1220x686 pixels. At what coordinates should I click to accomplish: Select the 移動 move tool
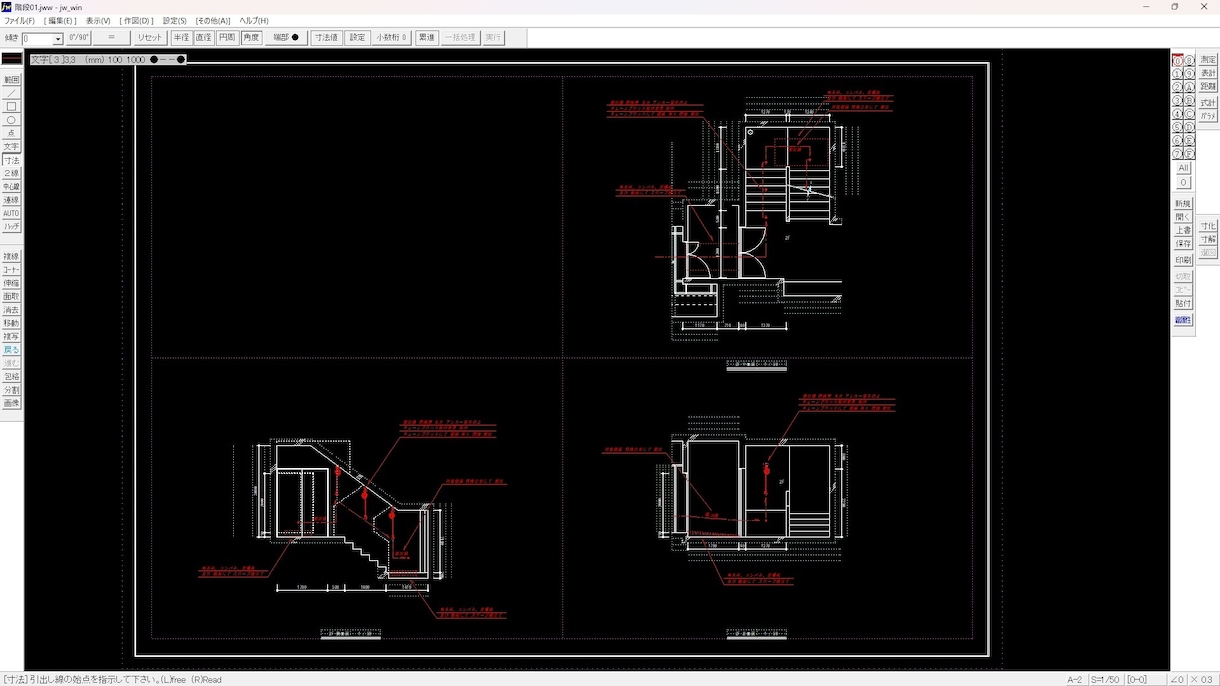click(x=11, y=323)
